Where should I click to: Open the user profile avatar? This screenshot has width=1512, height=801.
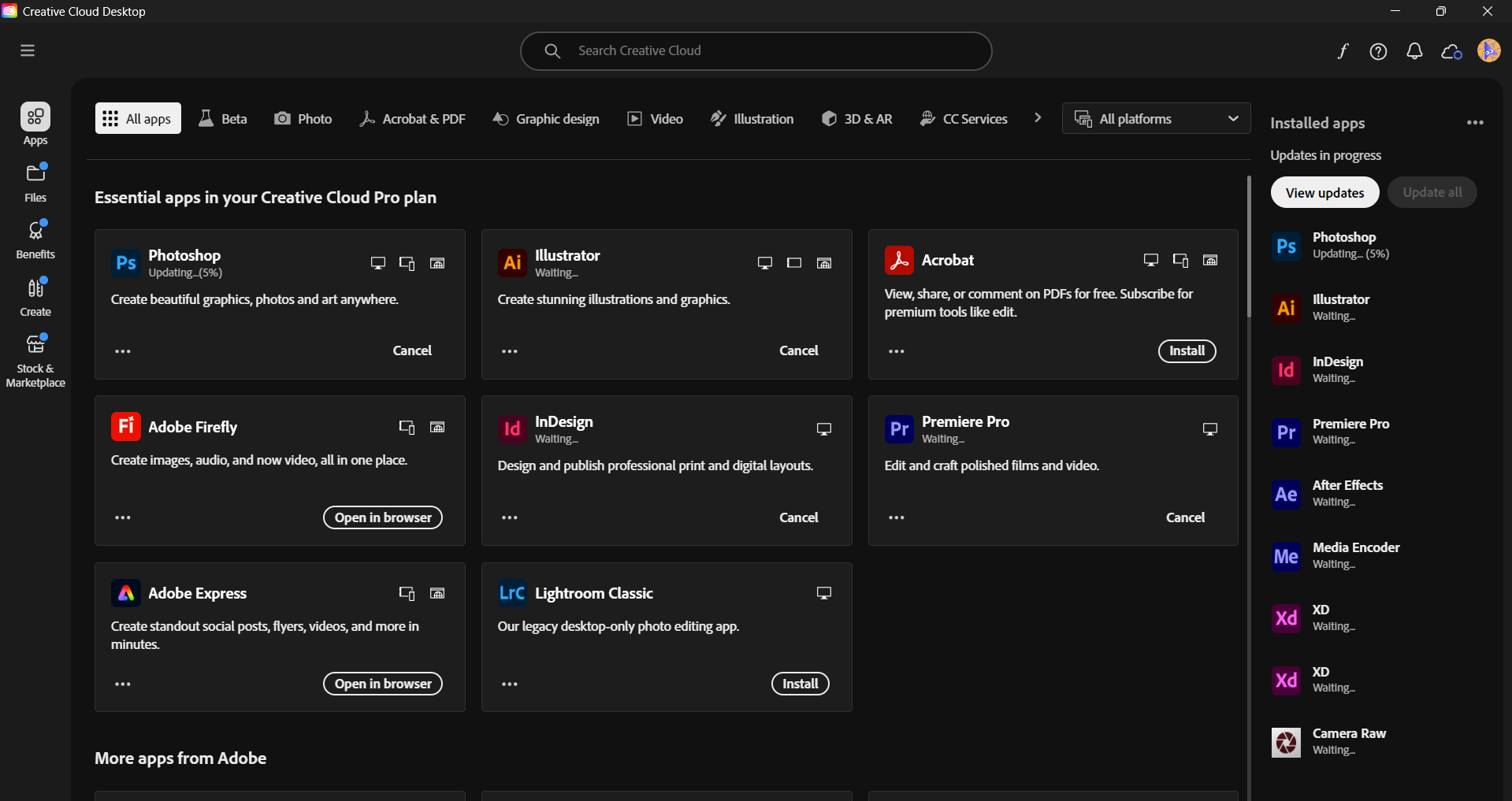coord(1488,50)
